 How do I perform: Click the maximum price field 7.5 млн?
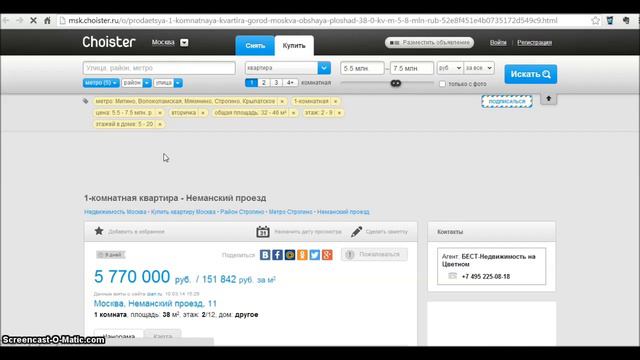[412, 68]
